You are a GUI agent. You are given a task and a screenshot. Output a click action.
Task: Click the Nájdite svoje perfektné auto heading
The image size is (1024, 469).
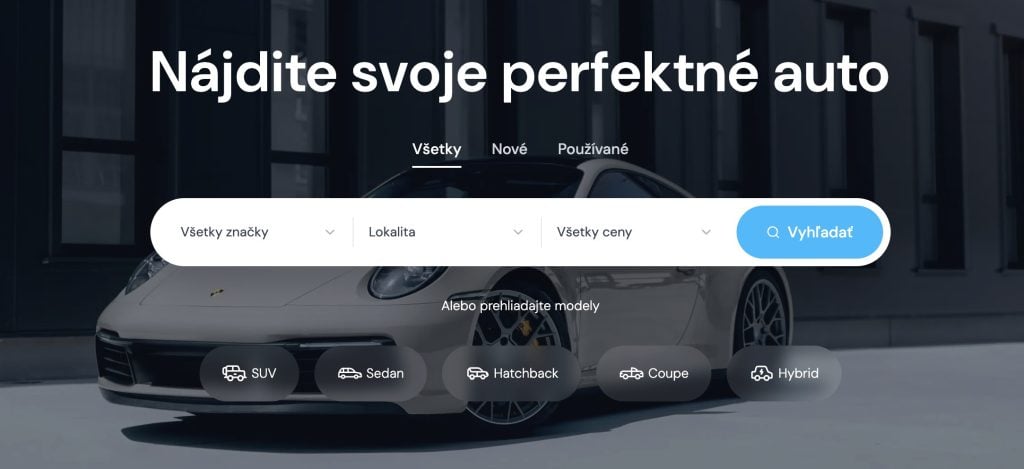pyautogui.click(x=519, y=73)
